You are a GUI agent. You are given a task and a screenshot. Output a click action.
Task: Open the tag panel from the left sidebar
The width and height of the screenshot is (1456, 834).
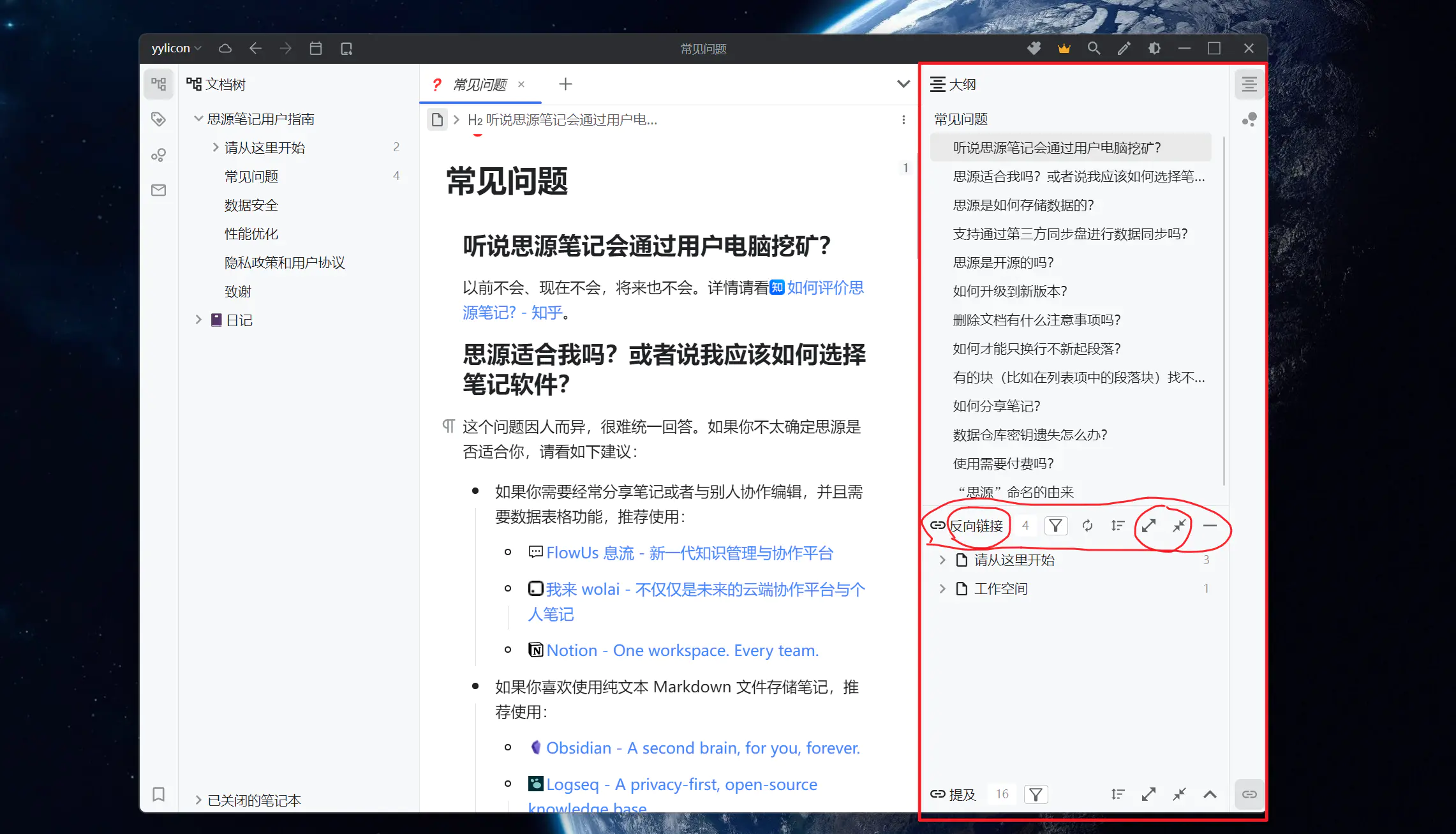(158, 119)
